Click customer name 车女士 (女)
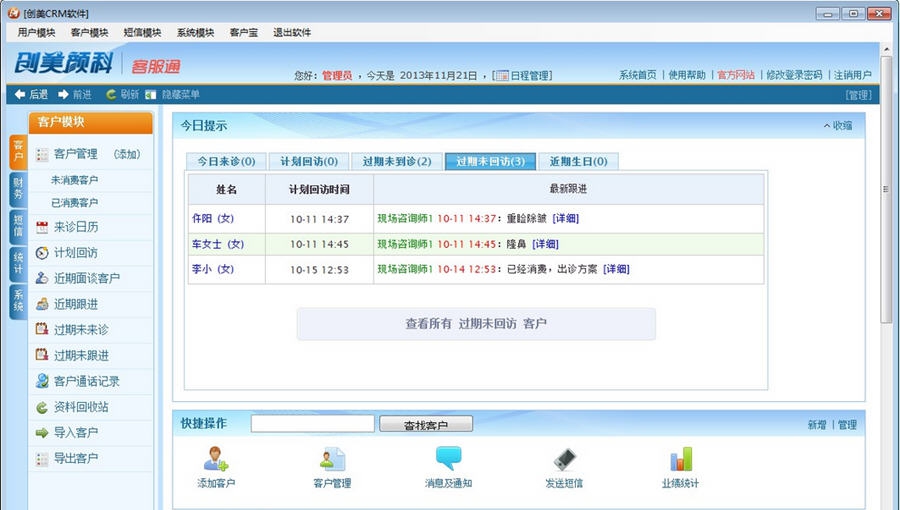Screen dimensions: 900x510 (x=218, y=244)
